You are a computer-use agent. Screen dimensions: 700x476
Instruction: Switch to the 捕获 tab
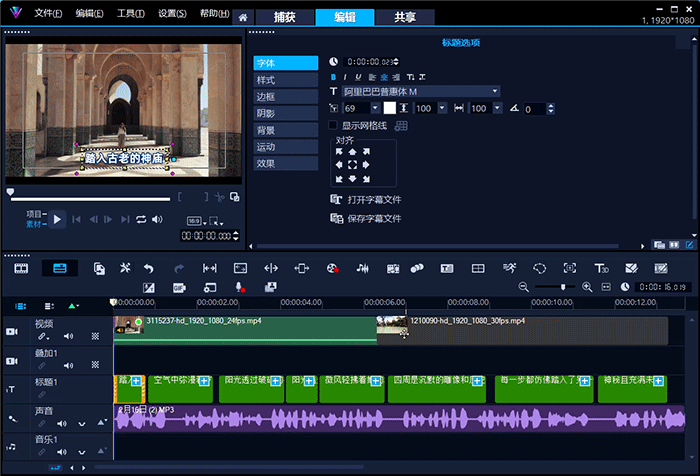285,17
